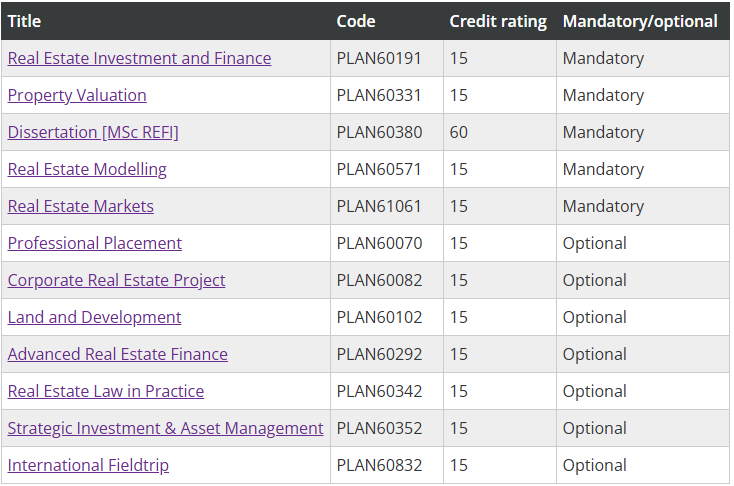This screenshot has width=734, height=486.
Task: Open Real Estate Modelling course page
Action: [87, 169]
